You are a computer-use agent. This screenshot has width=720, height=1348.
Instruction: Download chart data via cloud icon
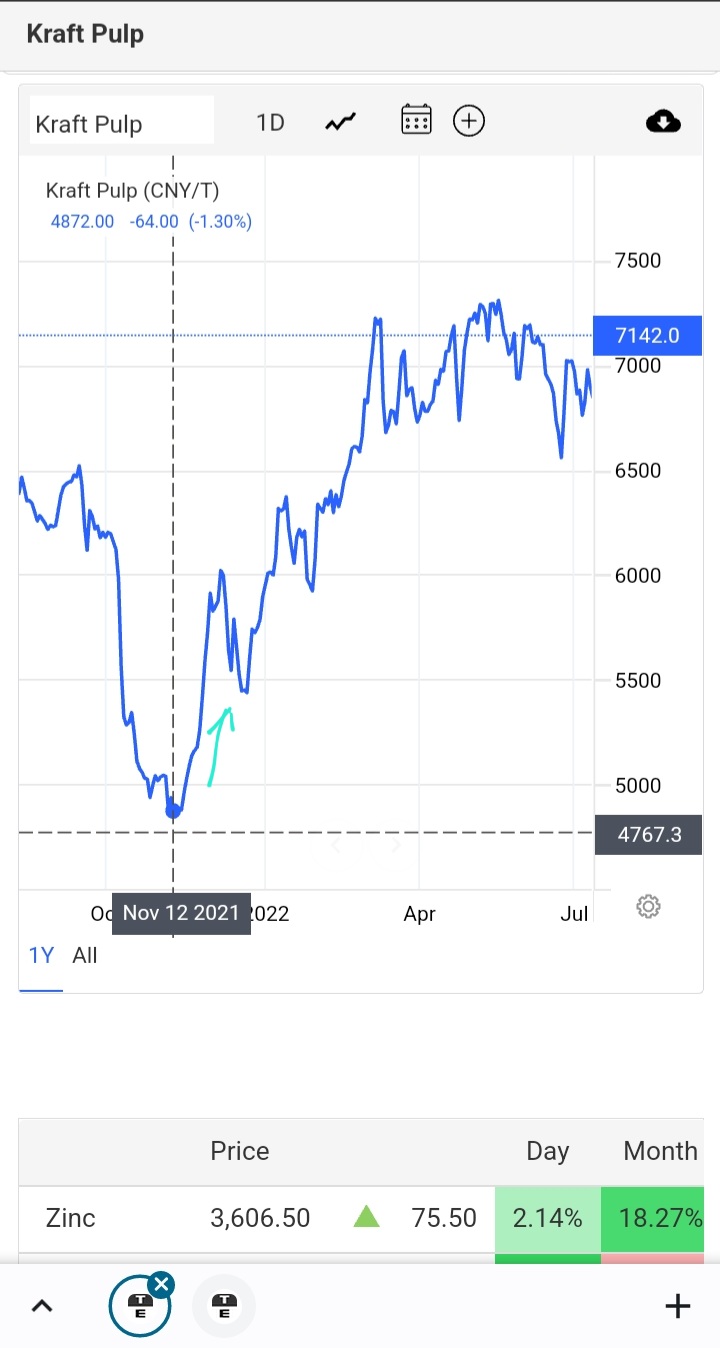click(x=663, y=122)
